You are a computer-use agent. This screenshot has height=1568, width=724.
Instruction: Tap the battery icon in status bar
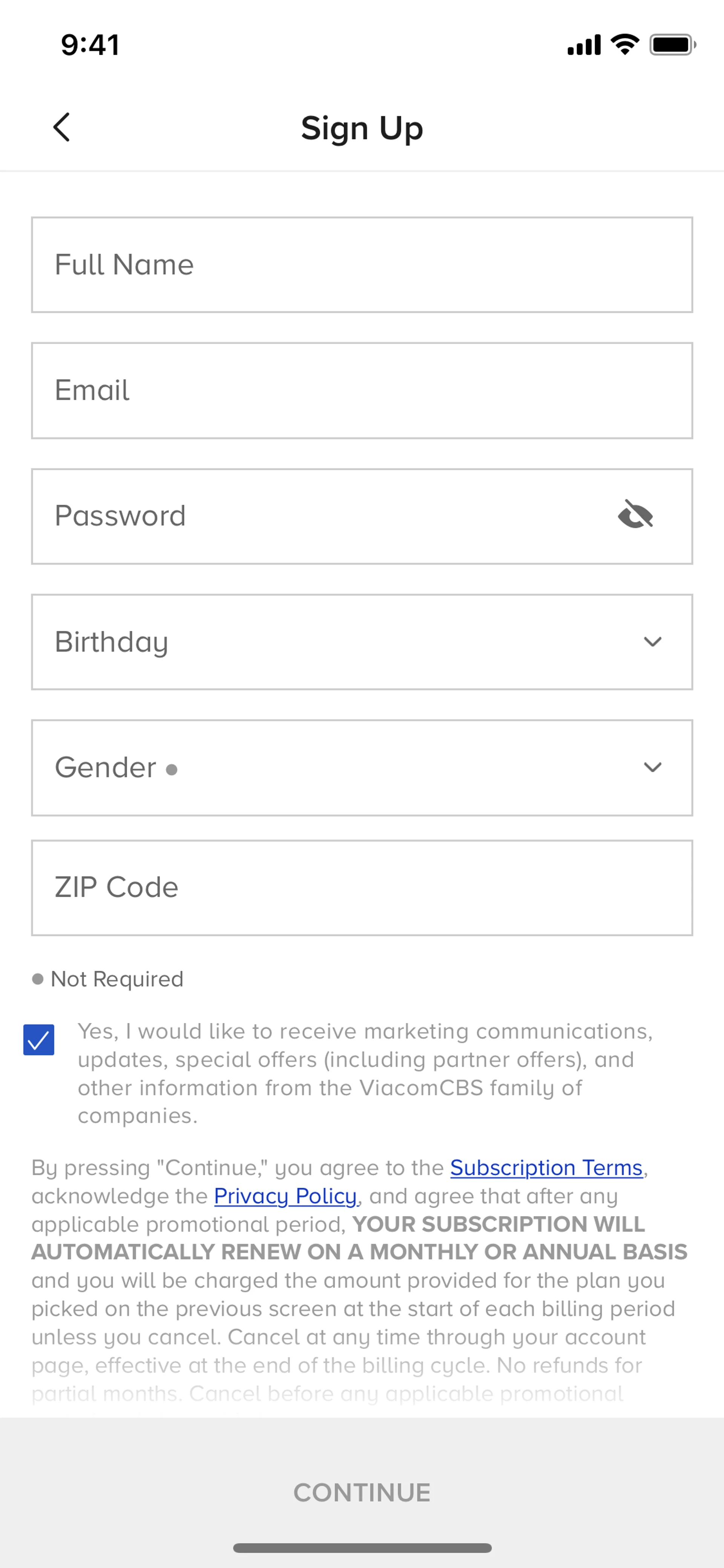(x=672, y=45)
